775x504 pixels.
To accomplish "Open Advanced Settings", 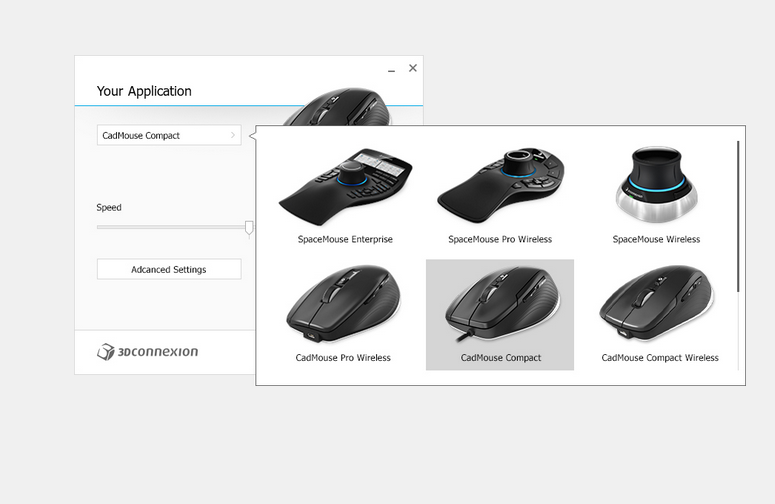I will 168,269.
